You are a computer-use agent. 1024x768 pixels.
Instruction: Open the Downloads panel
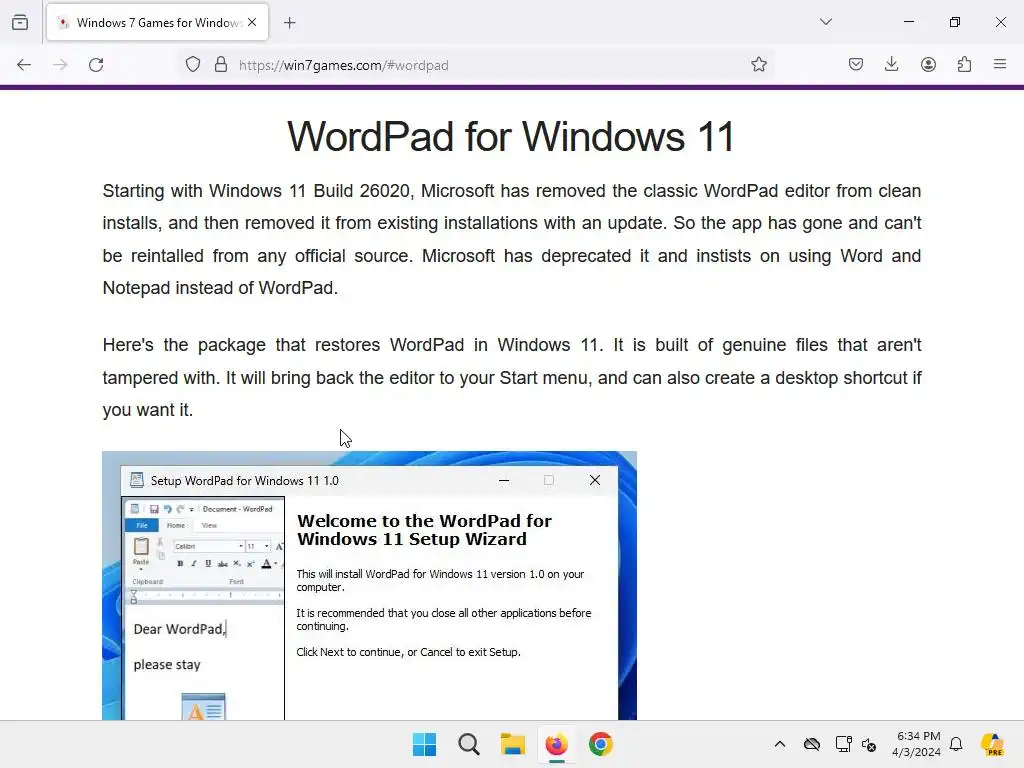click(x=891, y=65)
